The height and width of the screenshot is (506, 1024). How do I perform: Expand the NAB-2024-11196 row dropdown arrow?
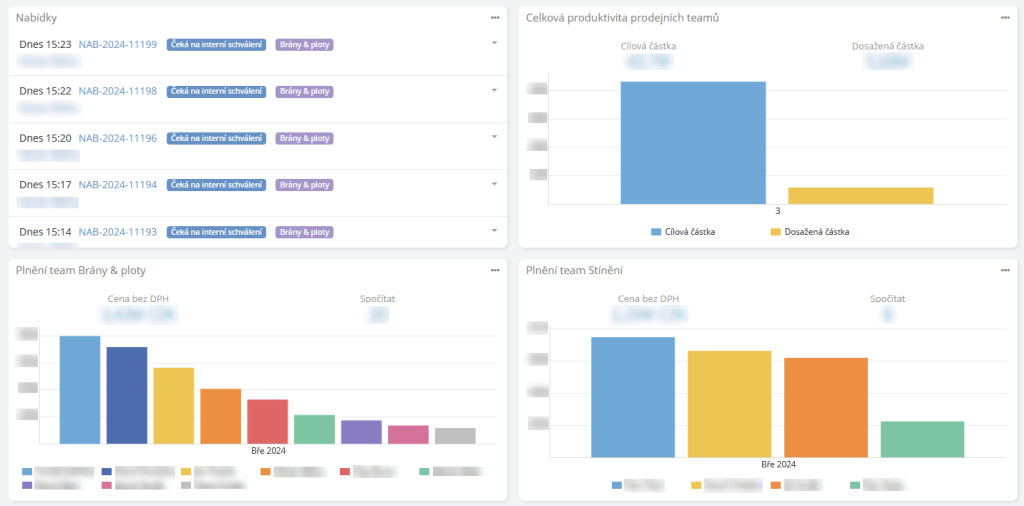coord(494,137)
